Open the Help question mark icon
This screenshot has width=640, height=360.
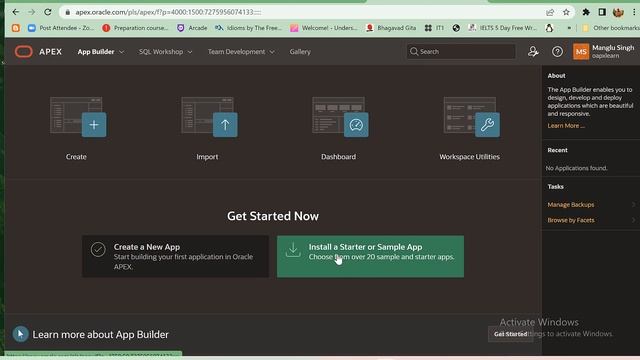(557, 51)
